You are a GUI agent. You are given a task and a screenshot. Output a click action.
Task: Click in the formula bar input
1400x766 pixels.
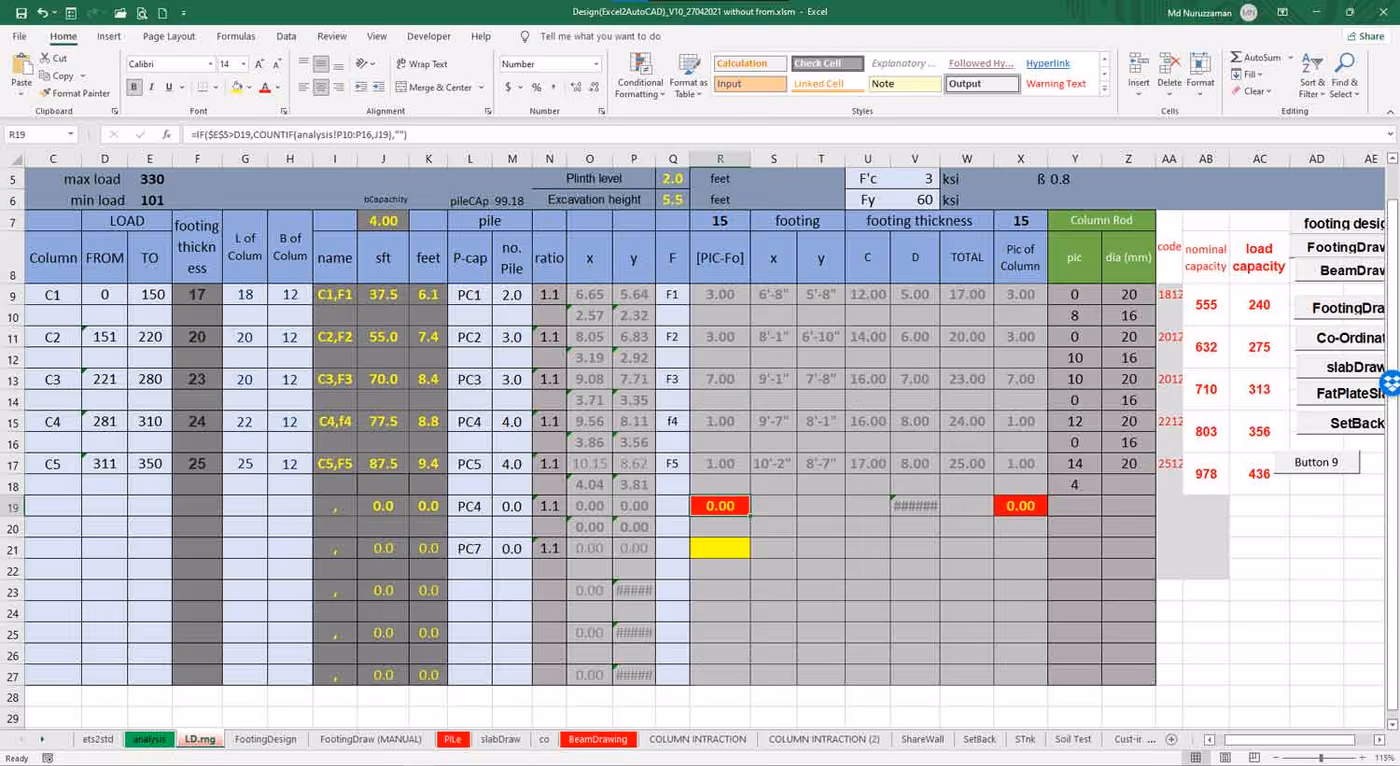785,134
